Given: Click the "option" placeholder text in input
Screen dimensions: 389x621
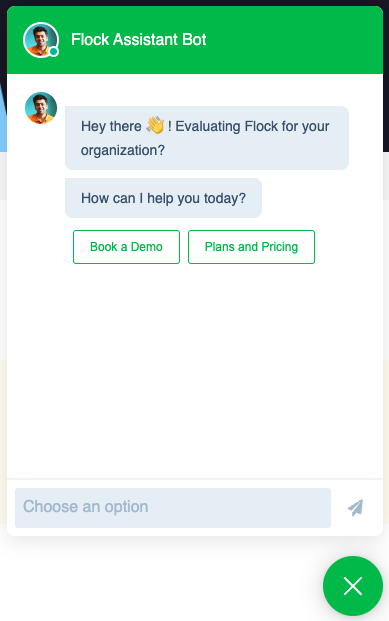Looking at the screenshot, I should pyautogui.click(x=126, y=507).
